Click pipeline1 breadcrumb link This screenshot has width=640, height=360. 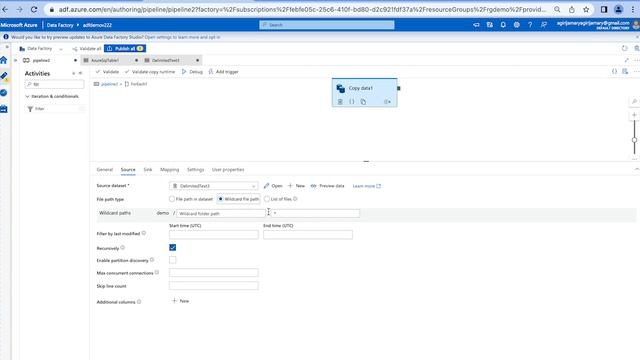click(109, 84)
